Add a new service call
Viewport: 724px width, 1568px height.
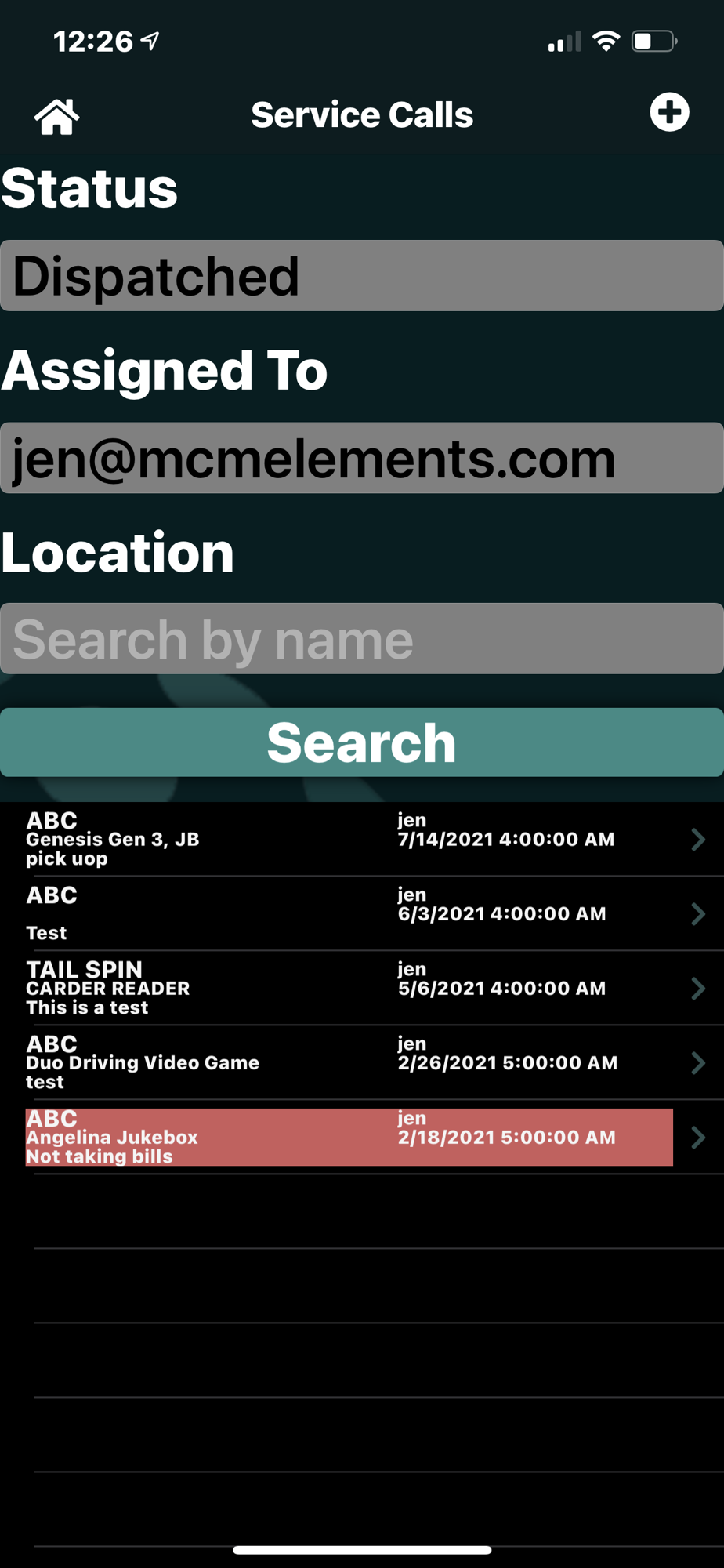tap(669, 112)
